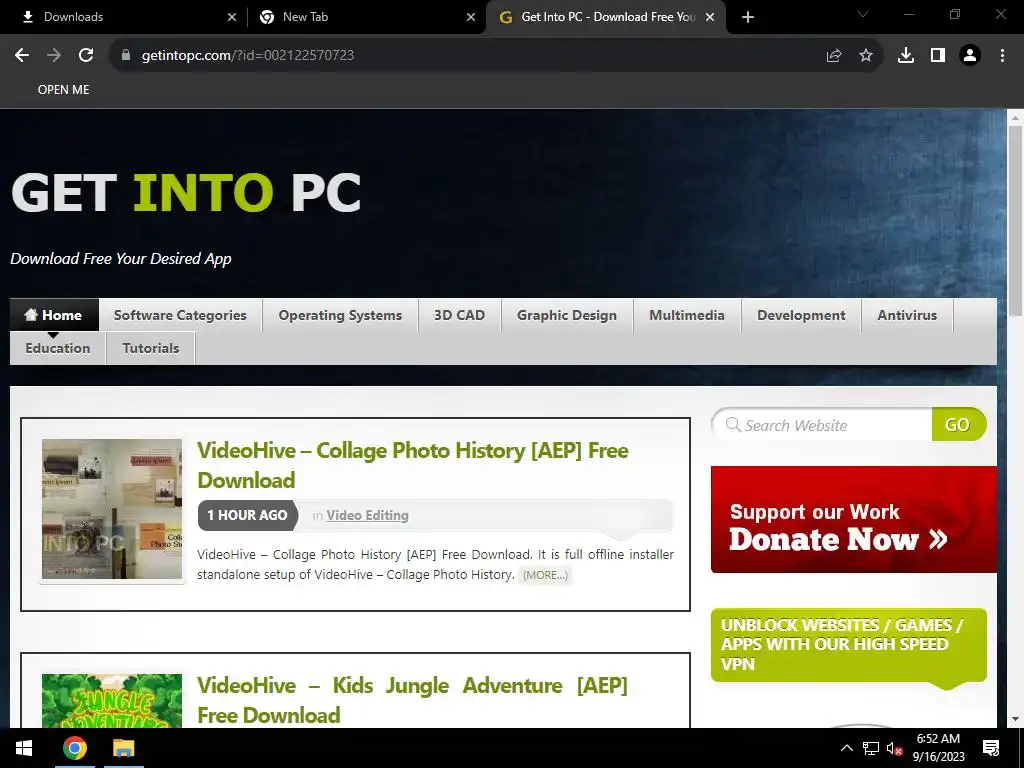This screenshot has width=1024, height=768.
Task: Open the Chrome profile menu
Action: click(x=970, y=56)
